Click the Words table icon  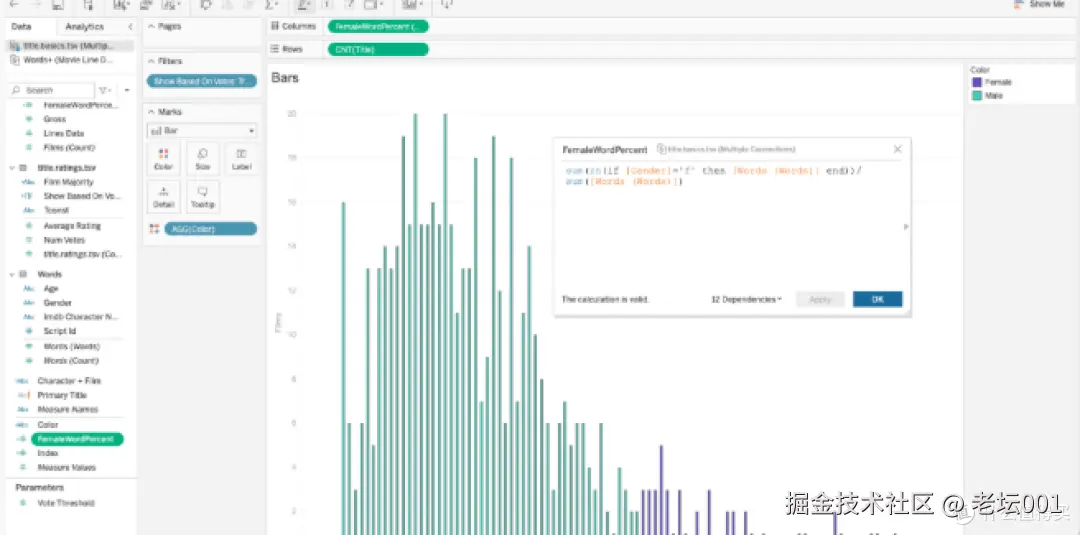pyautogui.click(x=23, y=274)
